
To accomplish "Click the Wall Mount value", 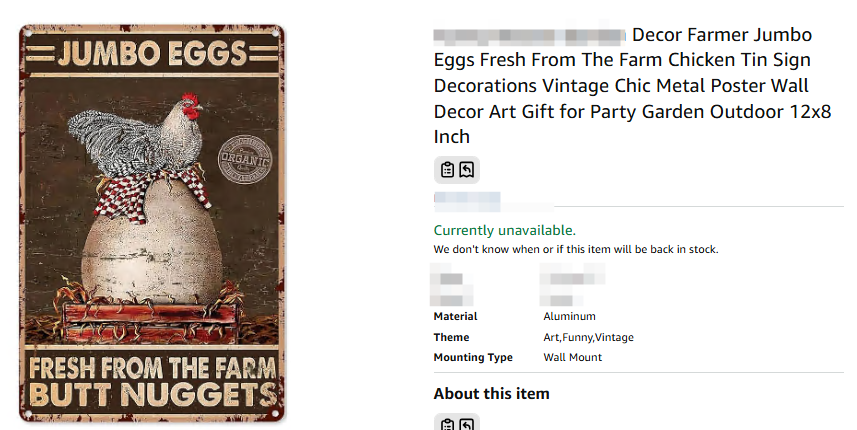I will (x=572, y=357).
